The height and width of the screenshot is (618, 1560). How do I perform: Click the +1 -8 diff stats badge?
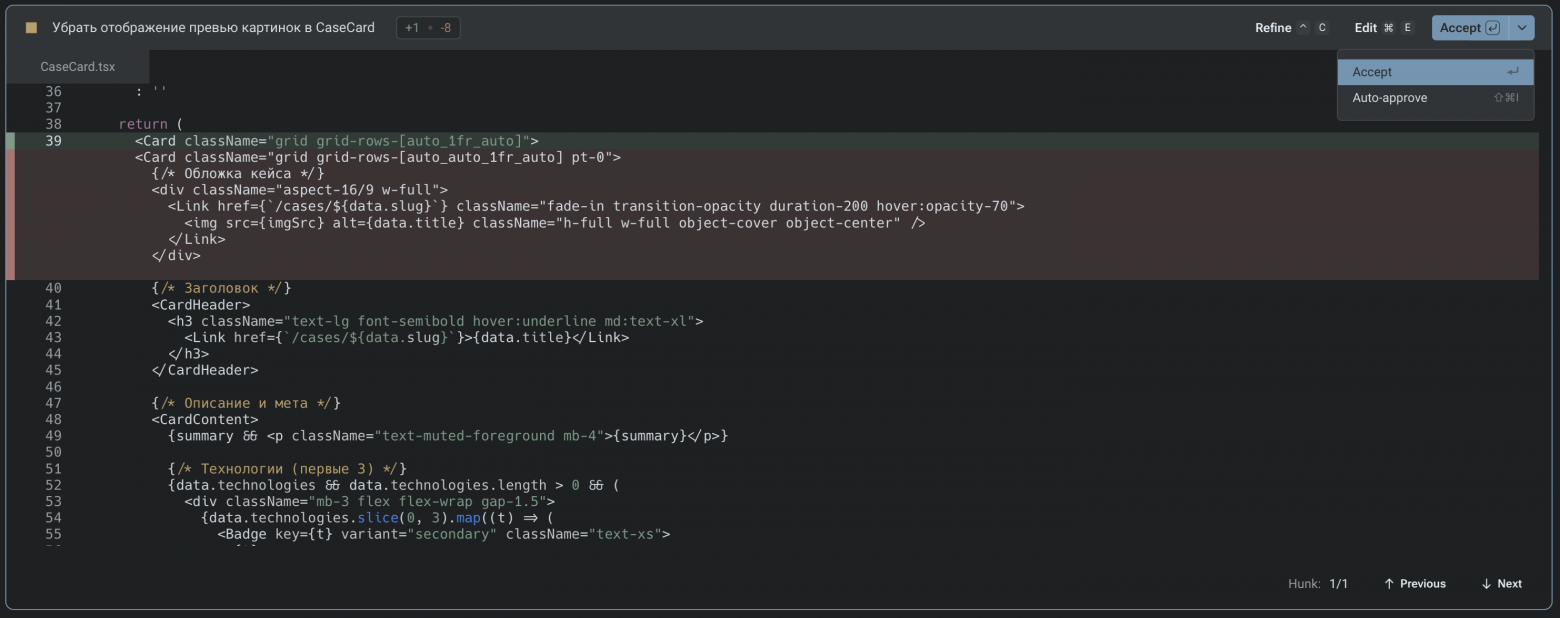pyautogui.click(x=428, y=28)
